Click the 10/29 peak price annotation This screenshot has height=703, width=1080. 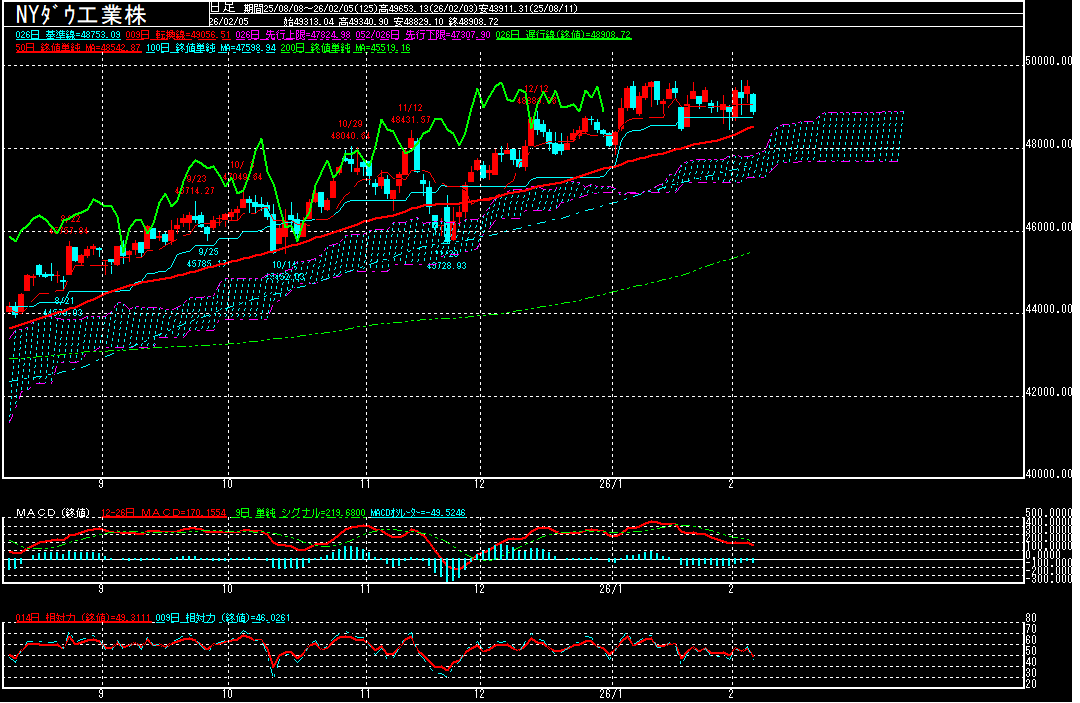pyautogui.click(x=349, y=129)
